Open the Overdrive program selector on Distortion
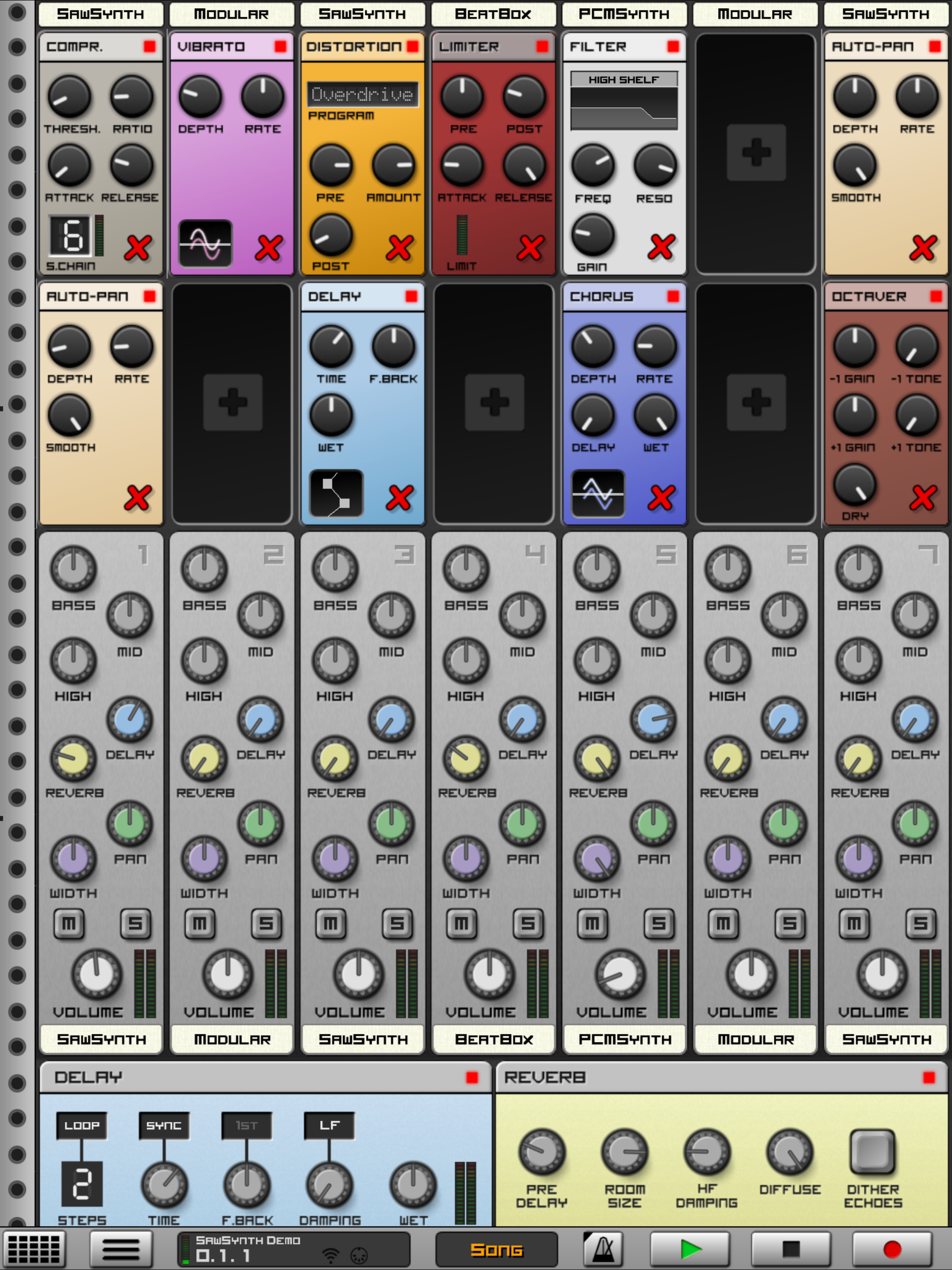952x1270 pixels. coord(362,95)
